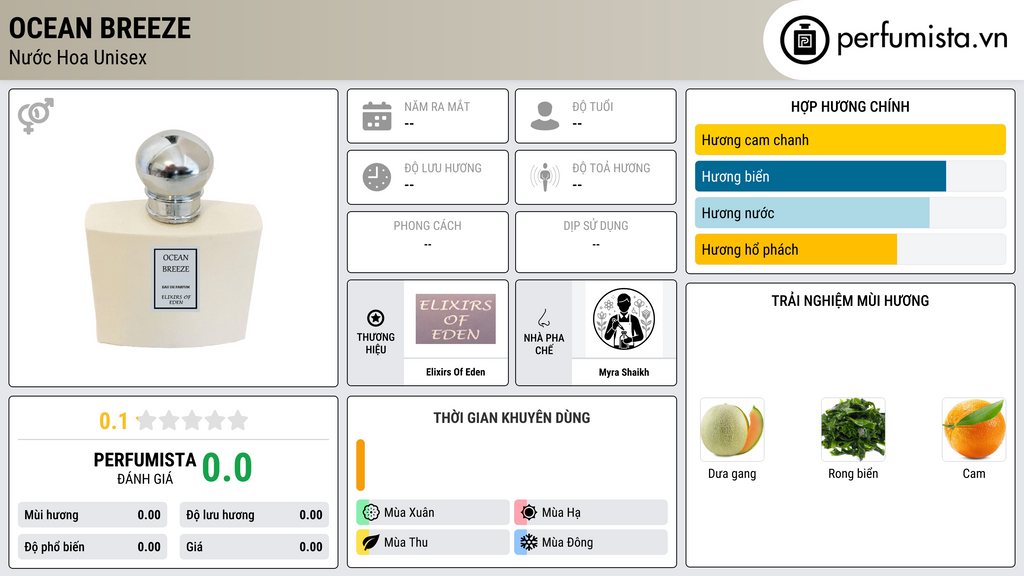The image size is (1024, 576).
Task: Click the Độ phổ biến score row
Action: pos(92,547)
